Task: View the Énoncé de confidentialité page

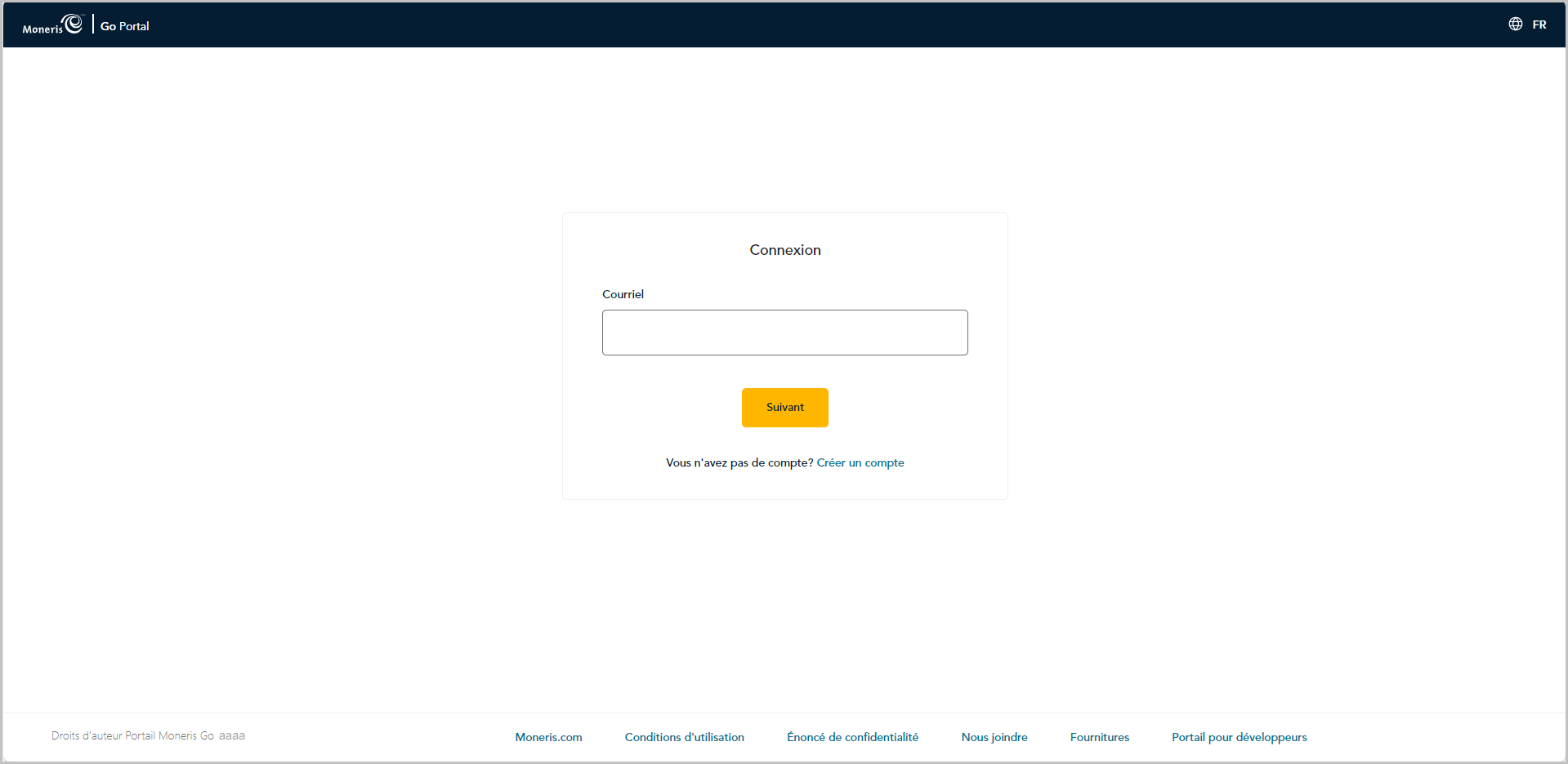Action: pyautogui.click(x=852, y=737)
